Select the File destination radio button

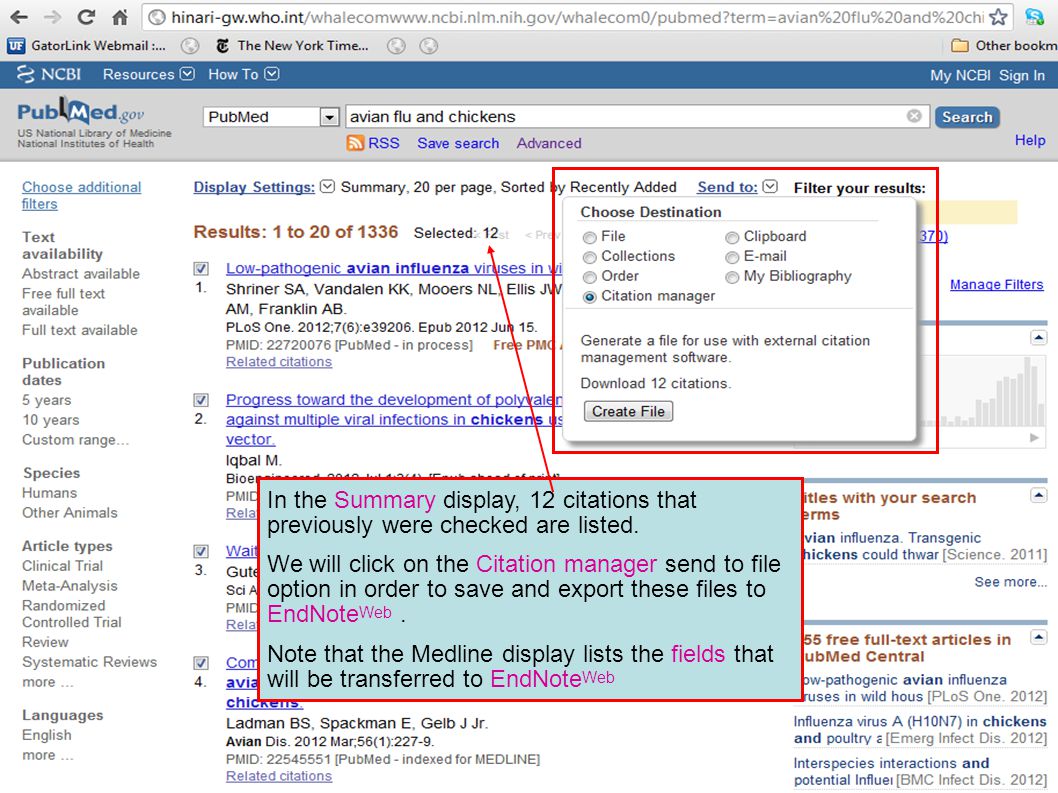pos(590,238)
